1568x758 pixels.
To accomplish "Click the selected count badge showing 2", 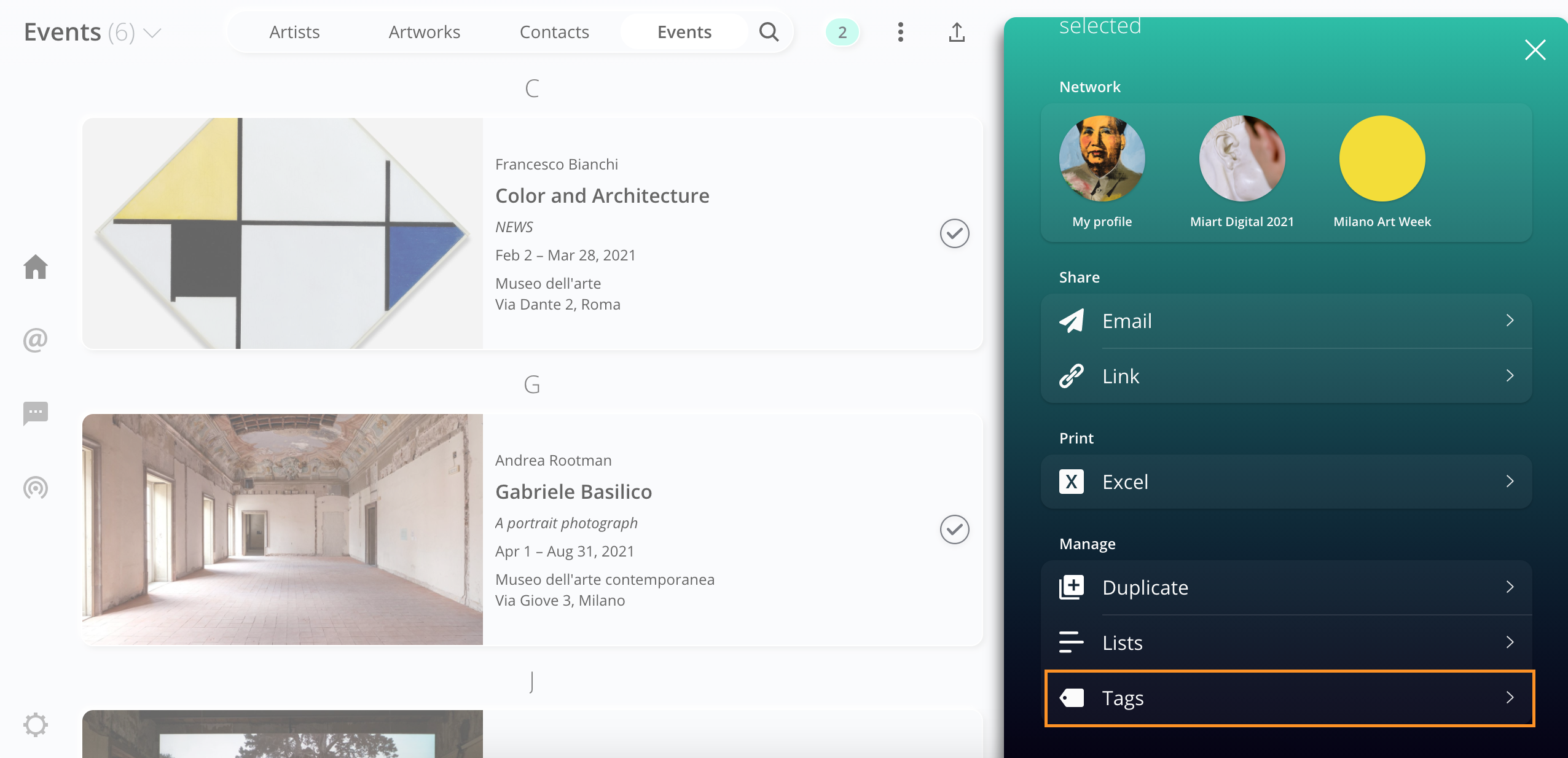I will click(842, 32).
